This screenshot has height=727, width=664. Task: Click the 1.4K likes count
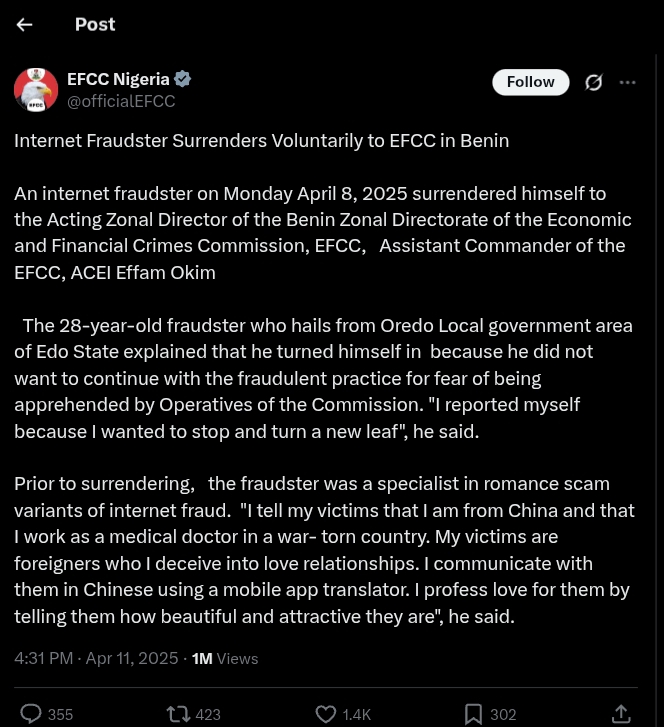coord(357,715)
